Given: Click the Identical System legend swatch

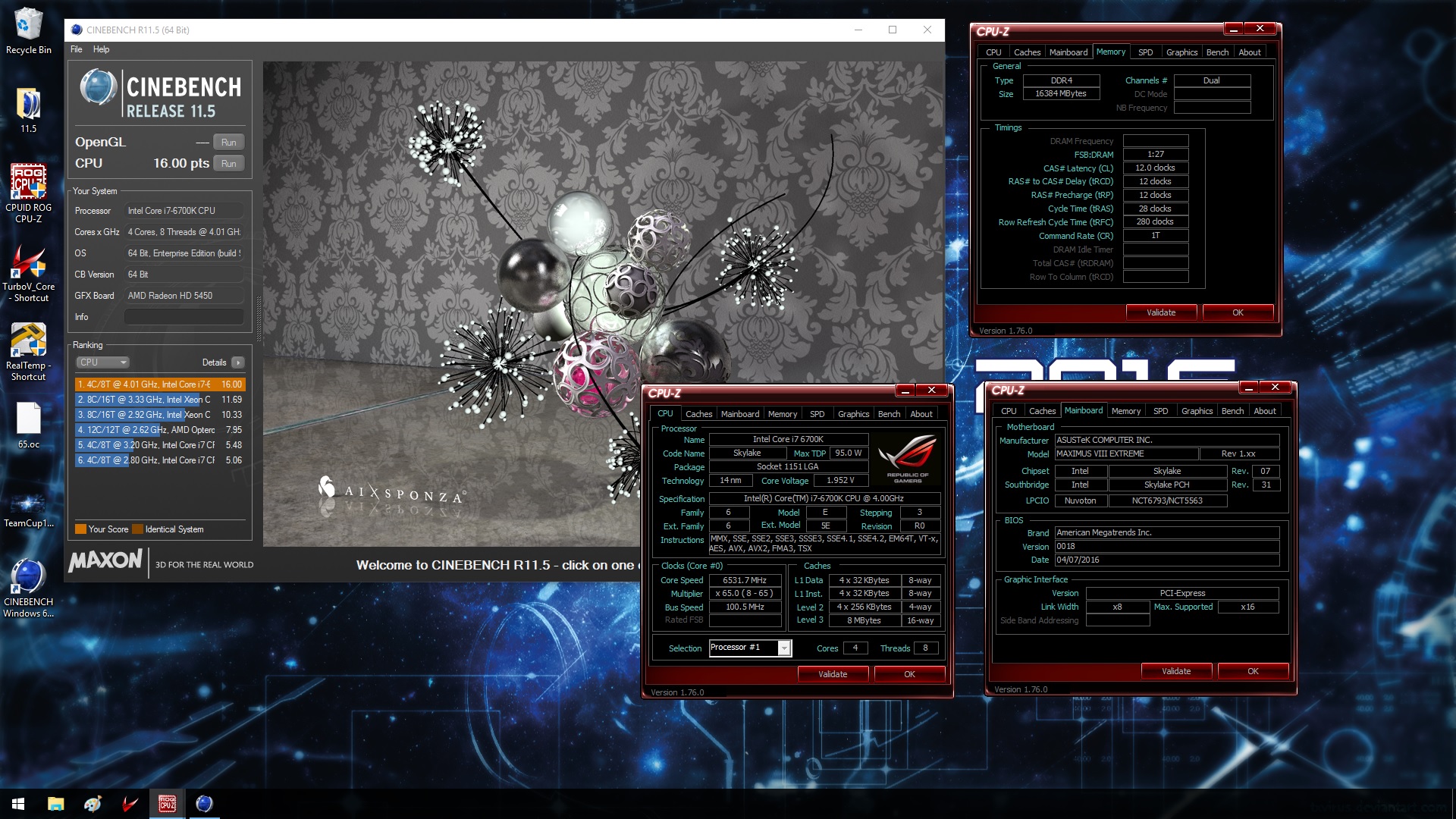Looking at the screenshot, I should click(x=137, y=529).
